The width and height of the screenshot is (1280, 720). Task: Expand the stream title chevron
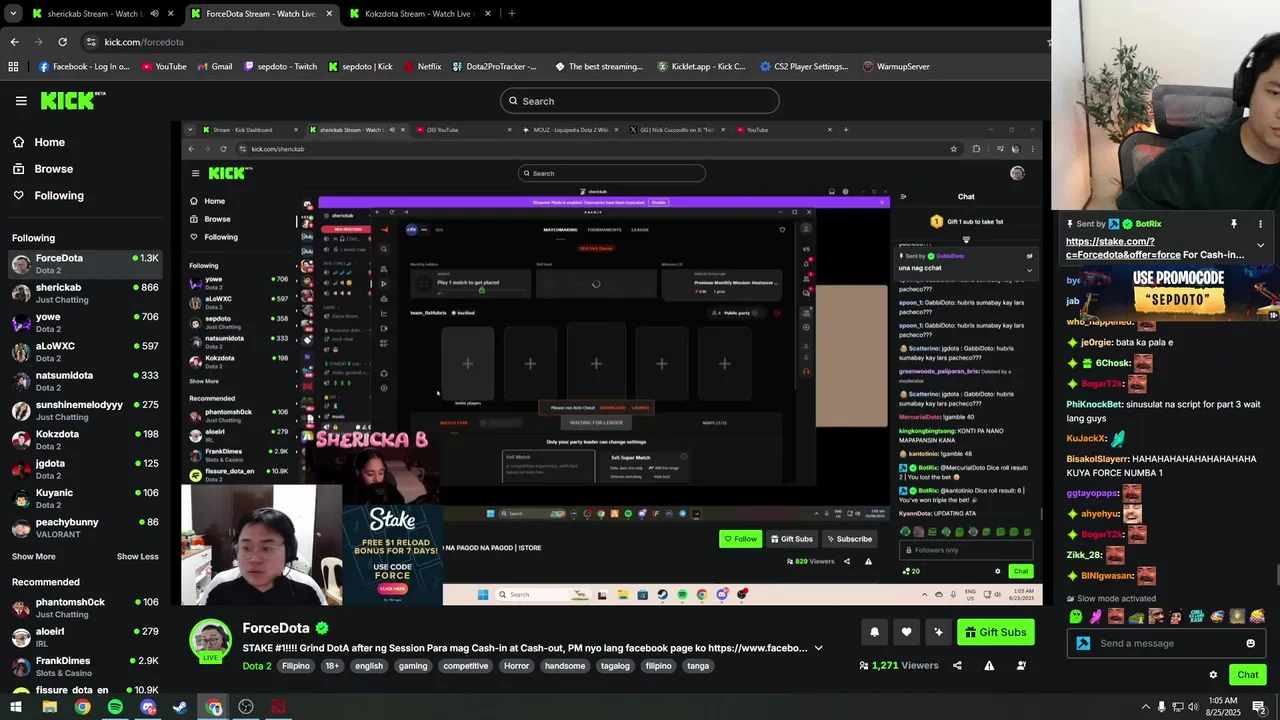pyautogui.click(x=818, y=648)
